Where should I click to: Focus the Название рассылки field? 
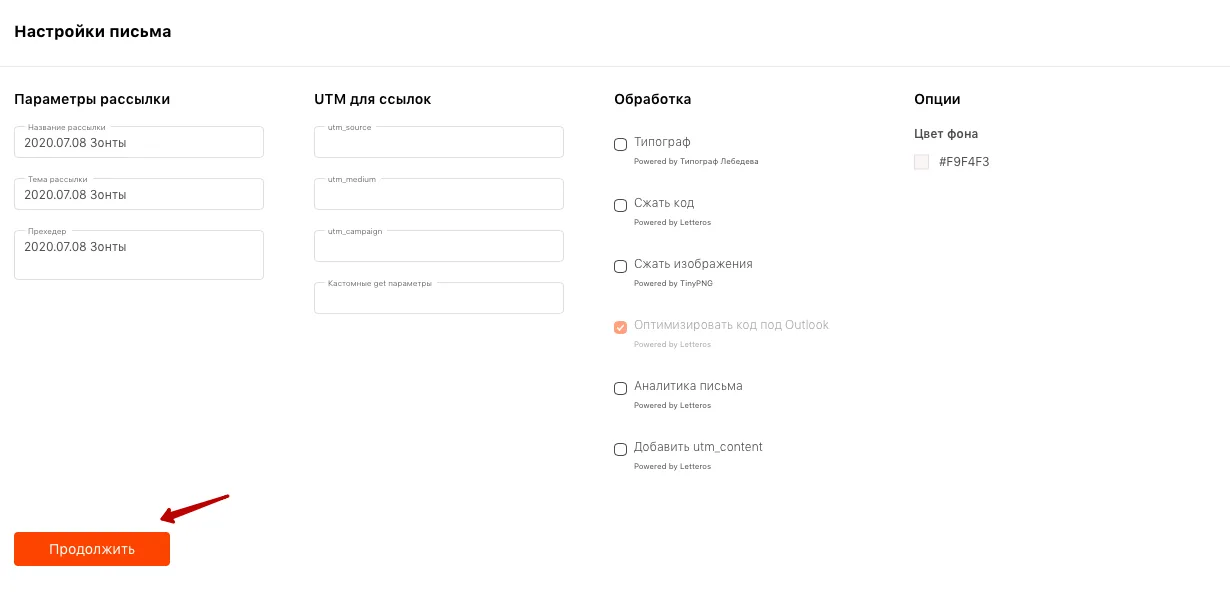pos(139,142)
